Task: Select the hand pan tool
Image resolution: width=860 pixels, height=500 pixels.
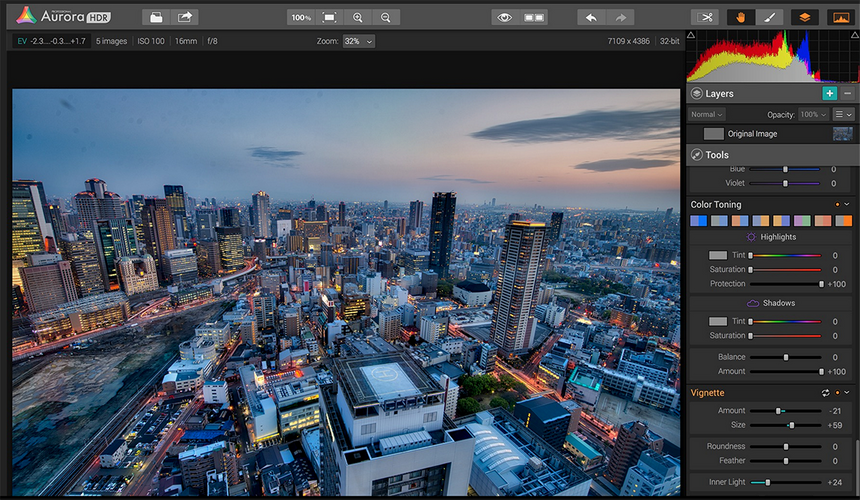Action: pos(740,18)
